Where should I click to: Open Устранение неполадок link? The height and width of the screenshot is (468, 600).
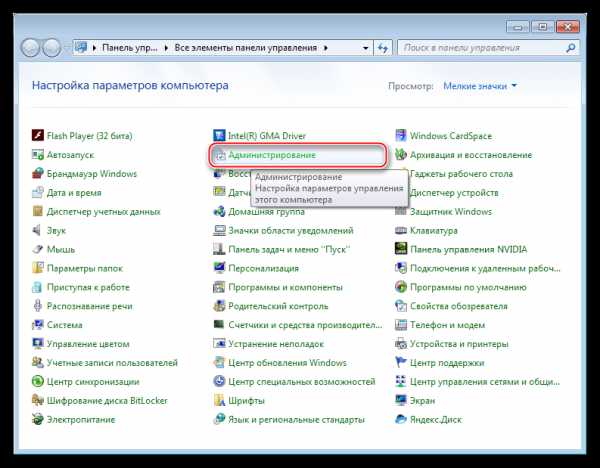(276, 344)
